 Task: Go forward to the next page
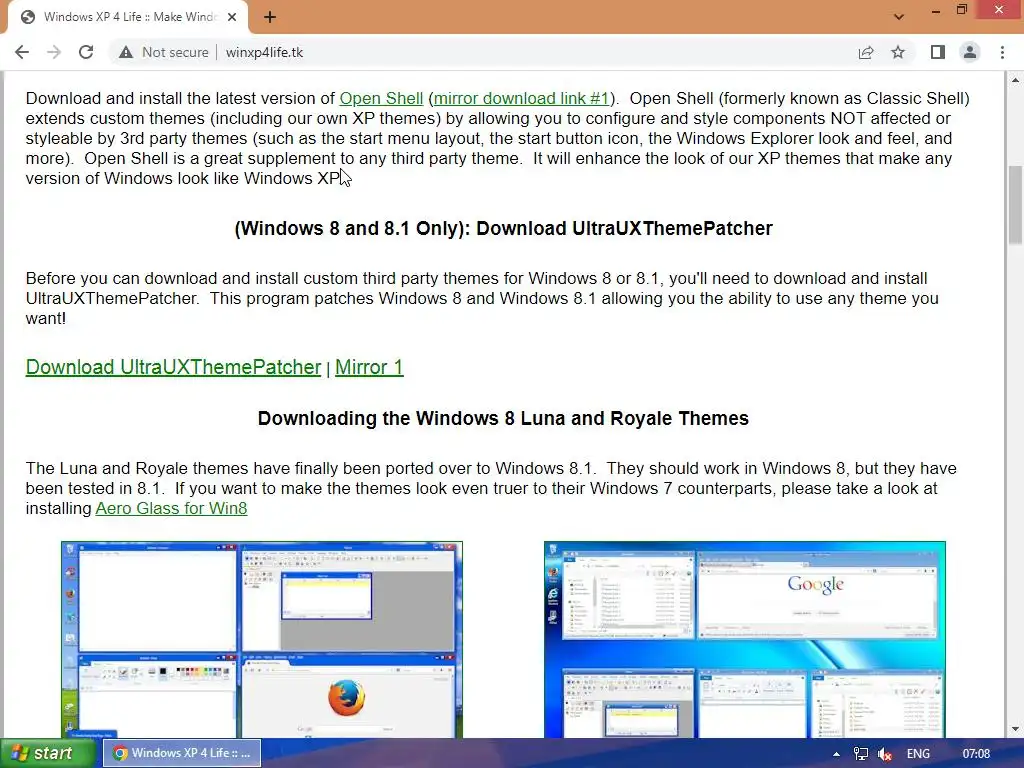pos(54,52)
